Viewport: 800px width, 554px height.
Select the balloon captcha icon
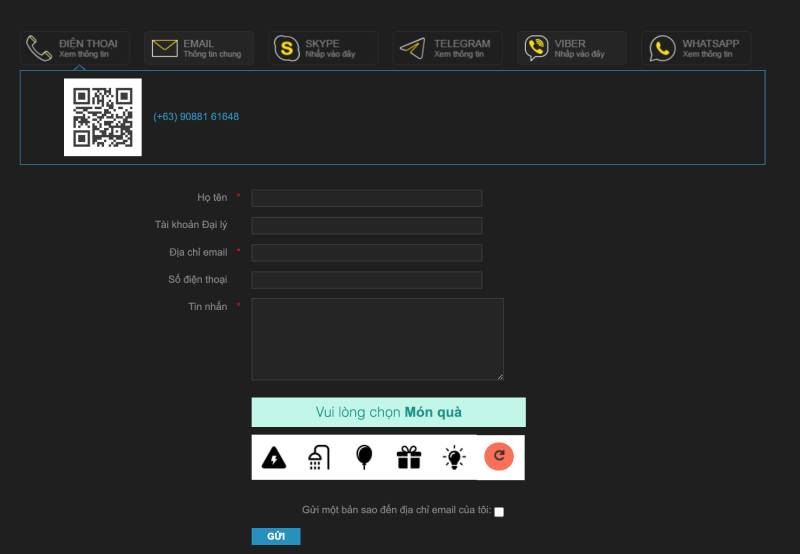[x=364, y=458]
